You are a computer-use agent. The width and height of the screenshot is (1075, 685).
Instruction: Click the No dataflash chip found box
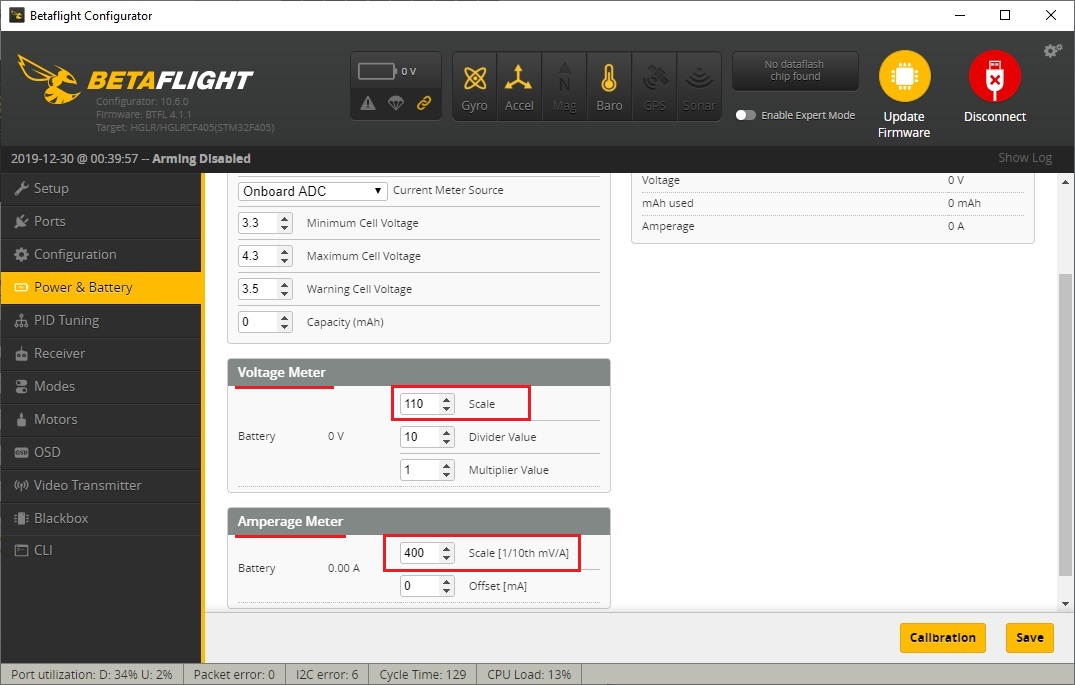[x=795, y=71]
